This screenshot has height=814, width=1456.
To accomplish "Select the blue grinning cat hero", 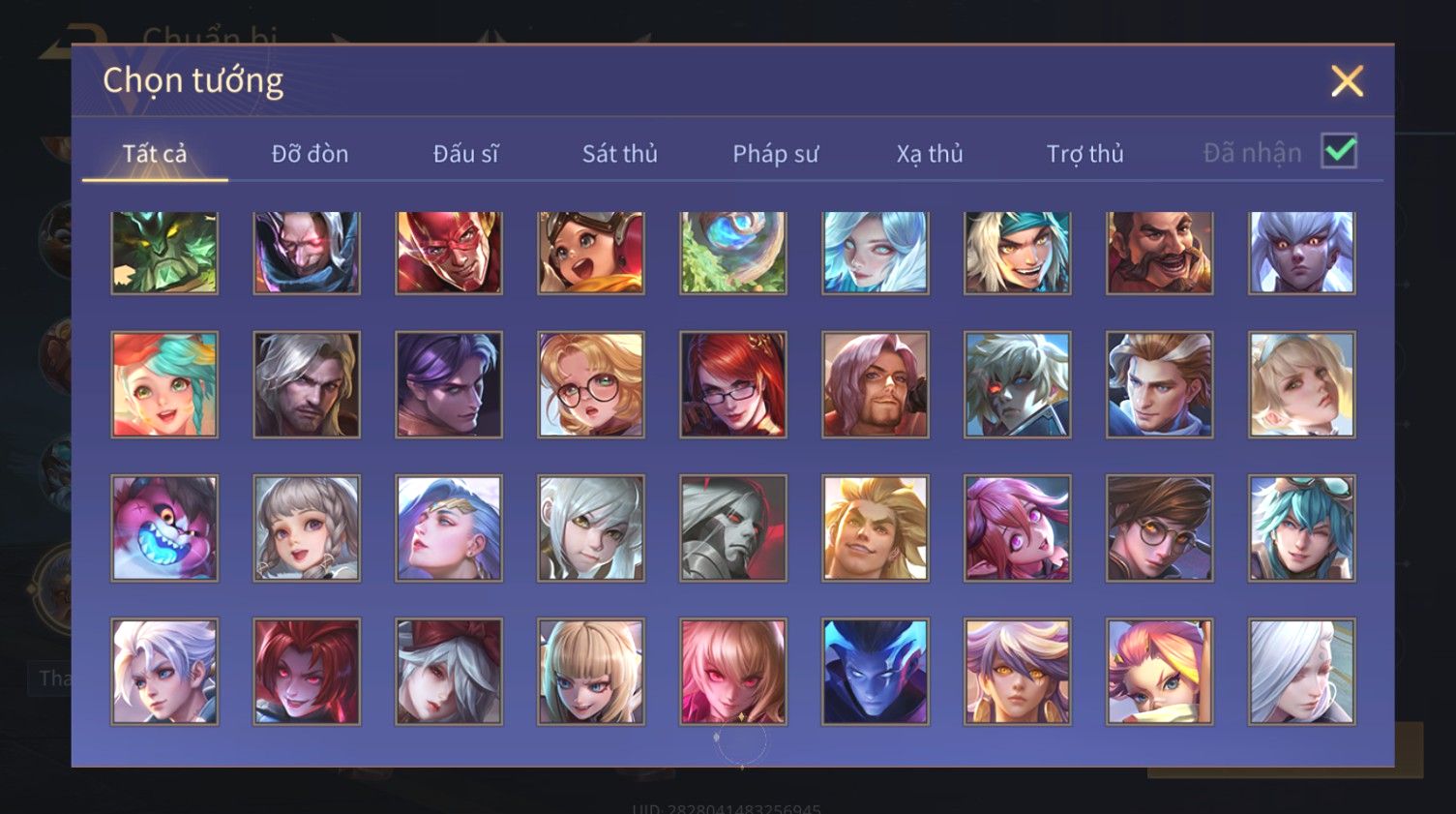I will [x=164, y=528].
